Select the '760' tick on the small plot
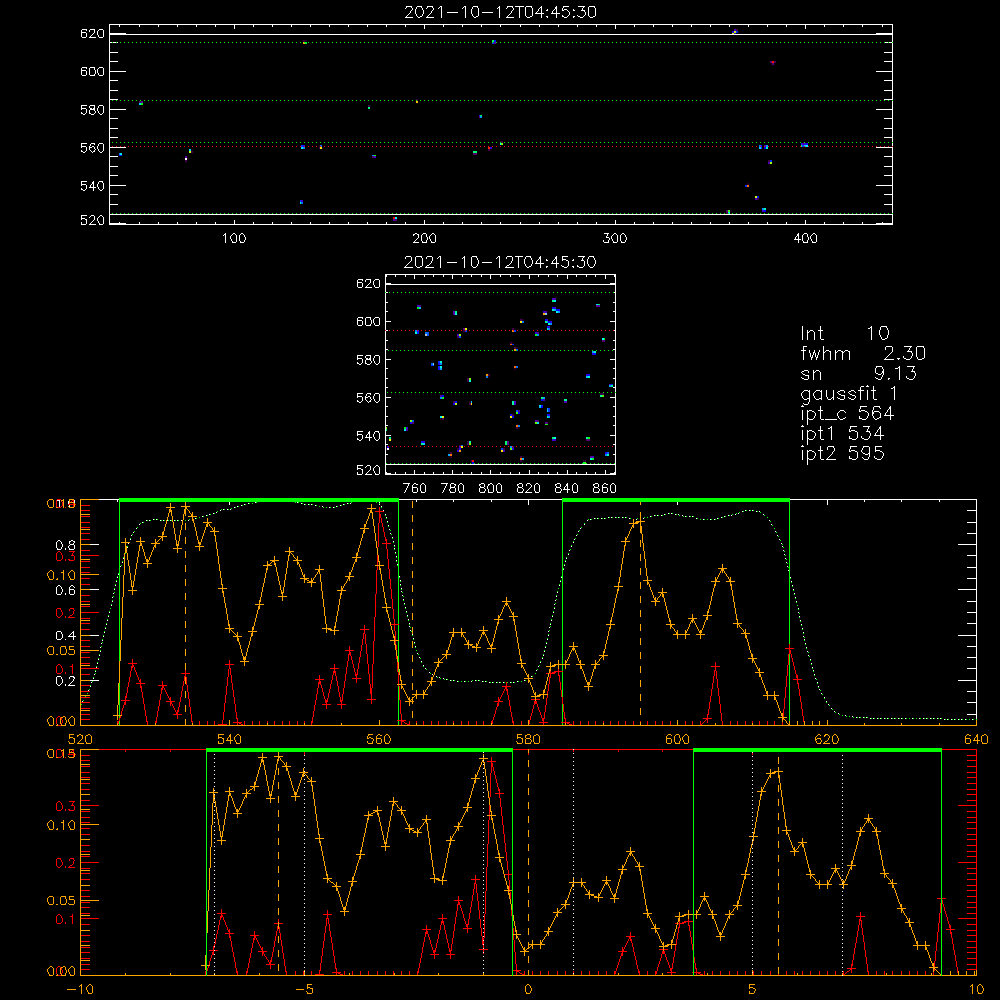Image resolution: width=1000 pixels, height=1000 pixels. (415, 489)
